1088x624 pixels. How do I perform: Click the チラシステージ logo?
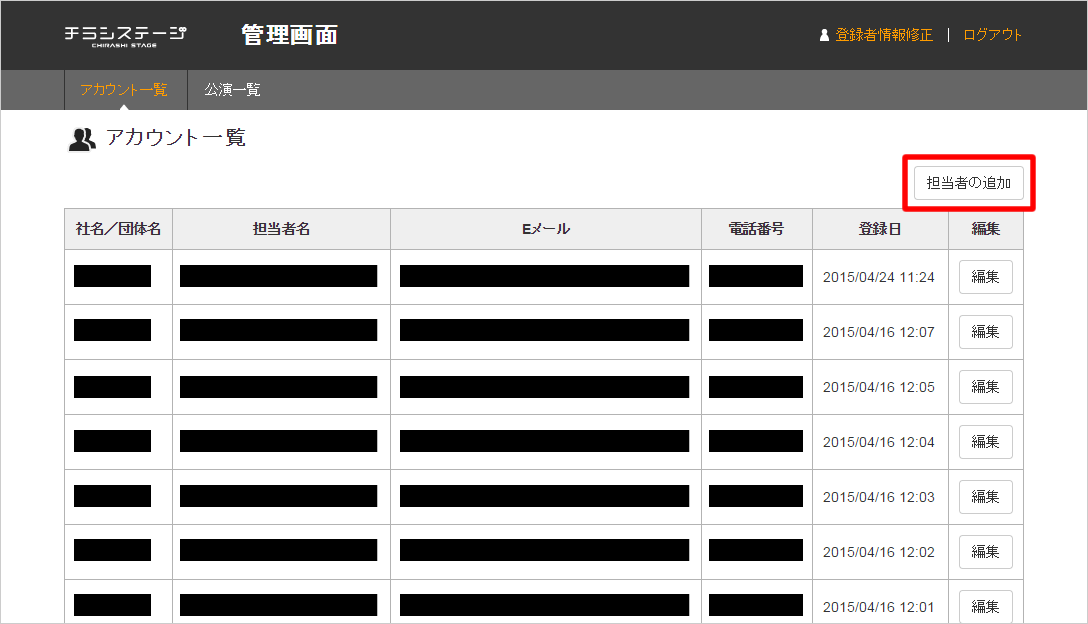click(x=125, y=35)
